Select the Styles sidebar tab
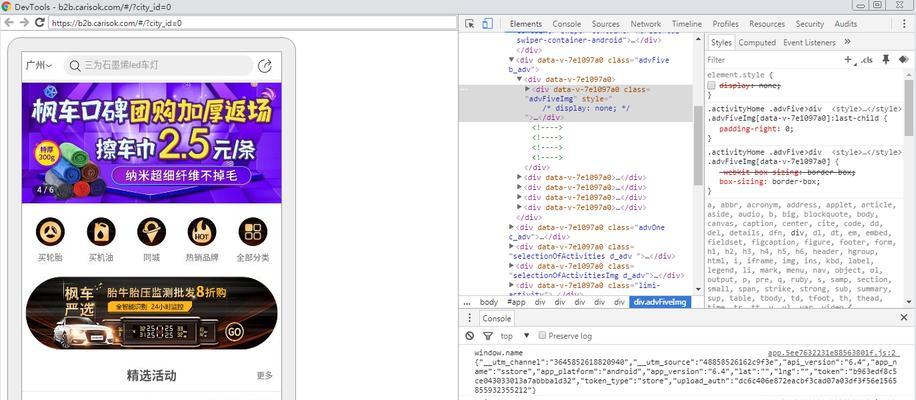 721,42
